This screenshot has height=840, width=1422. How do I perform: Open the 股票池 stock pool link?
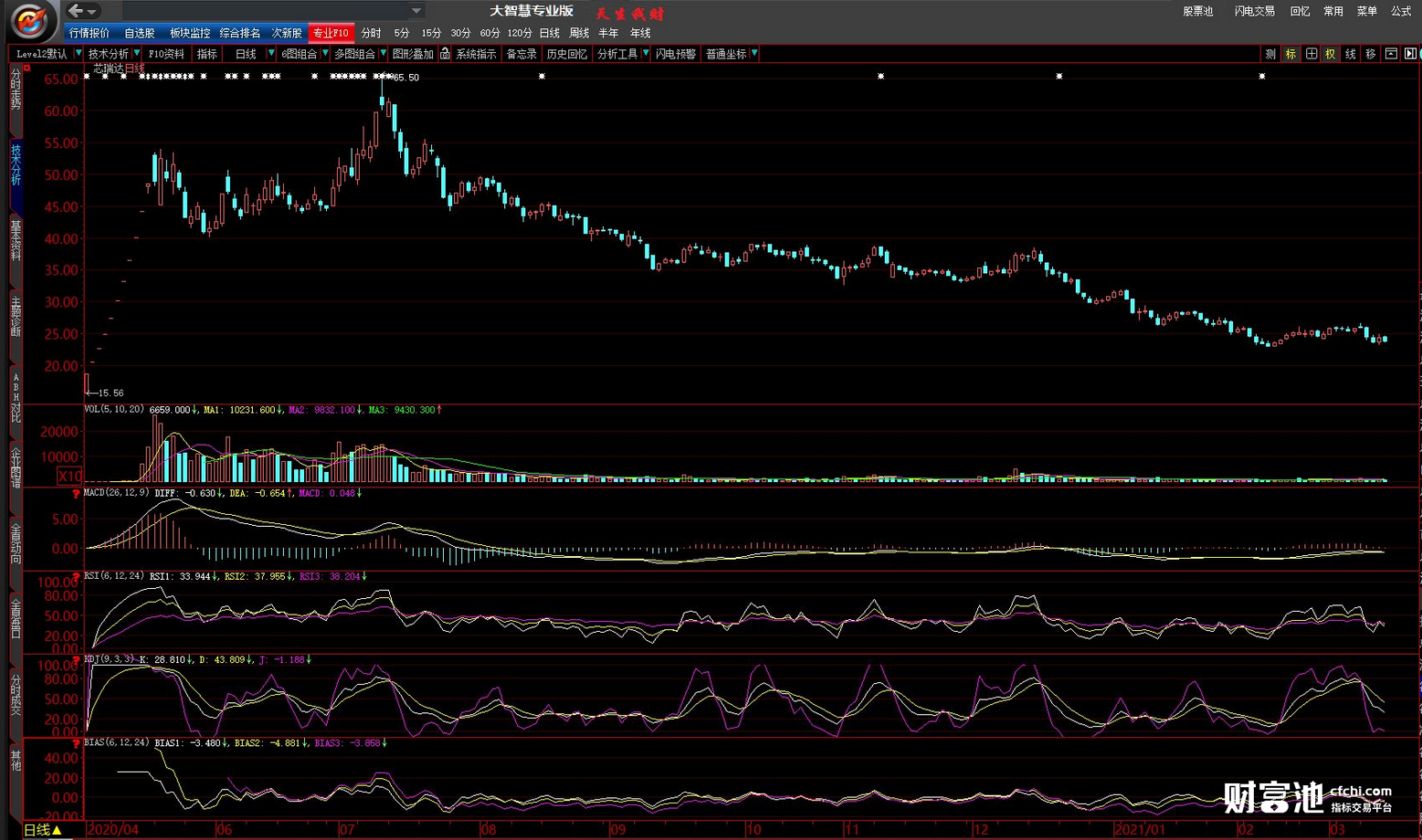click(1197, 11)
